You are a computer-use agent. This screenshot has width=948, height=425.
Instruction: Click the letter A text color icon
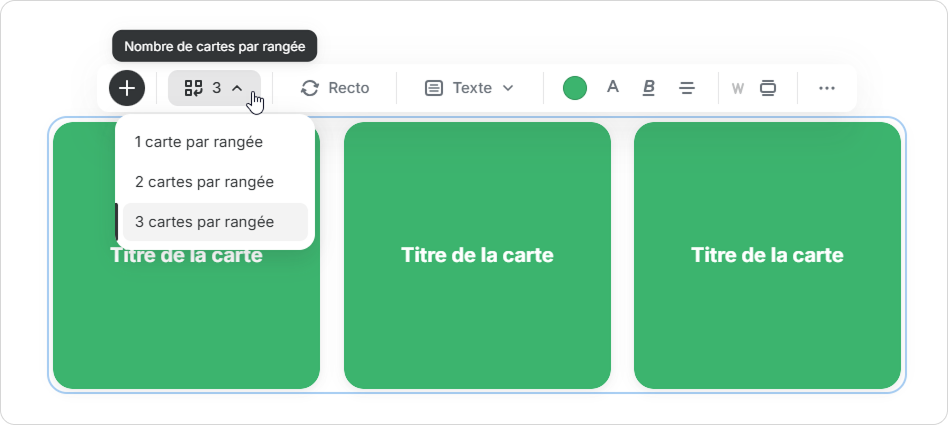[x=613, y=87]
